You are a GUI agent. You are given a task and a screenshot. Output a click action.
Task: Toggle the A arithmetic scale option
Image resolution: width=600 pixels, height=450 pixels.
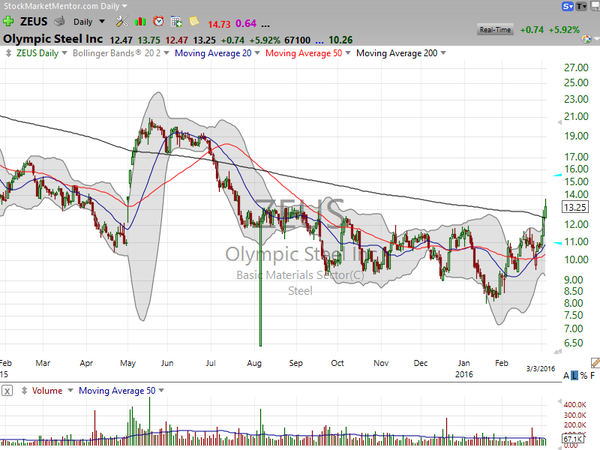pos(566,376)
